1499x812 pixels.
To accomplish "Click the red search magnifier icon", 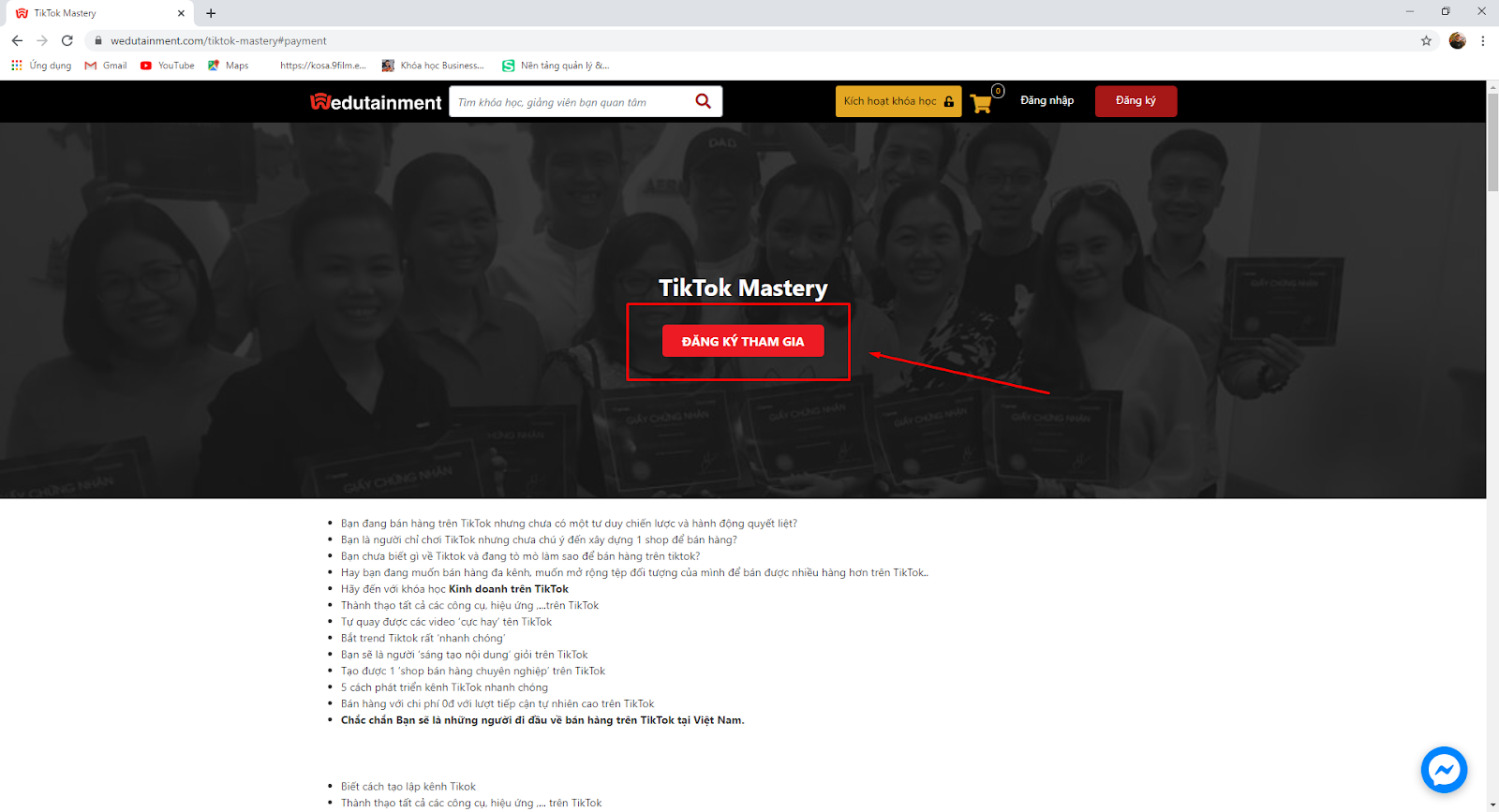I will [x=704, y=101].
